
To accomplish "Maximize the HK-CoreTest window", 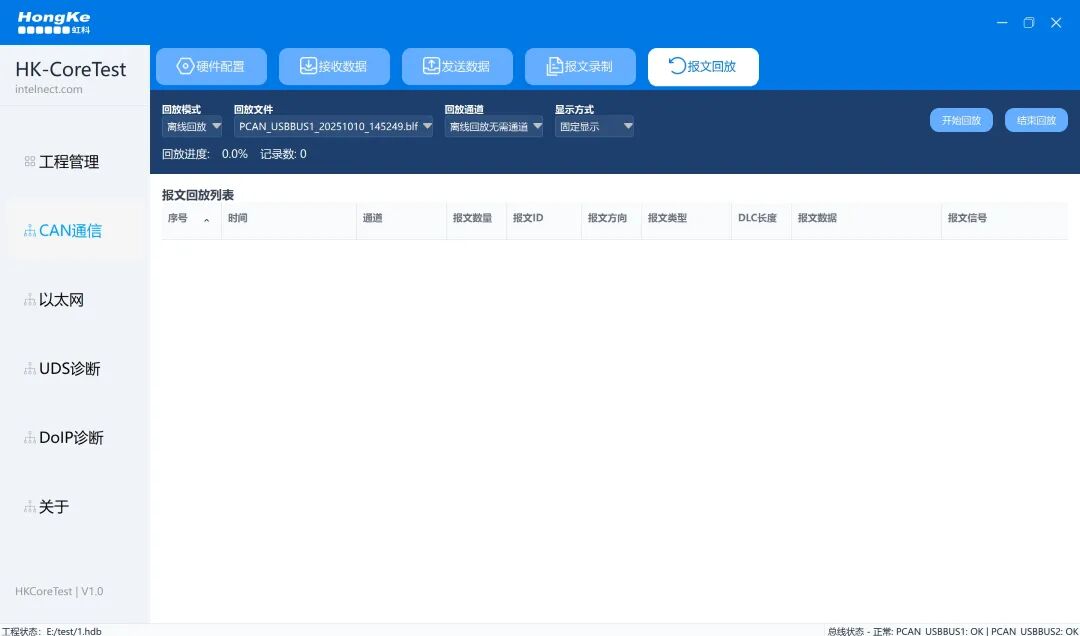I will pos(1029,23).
